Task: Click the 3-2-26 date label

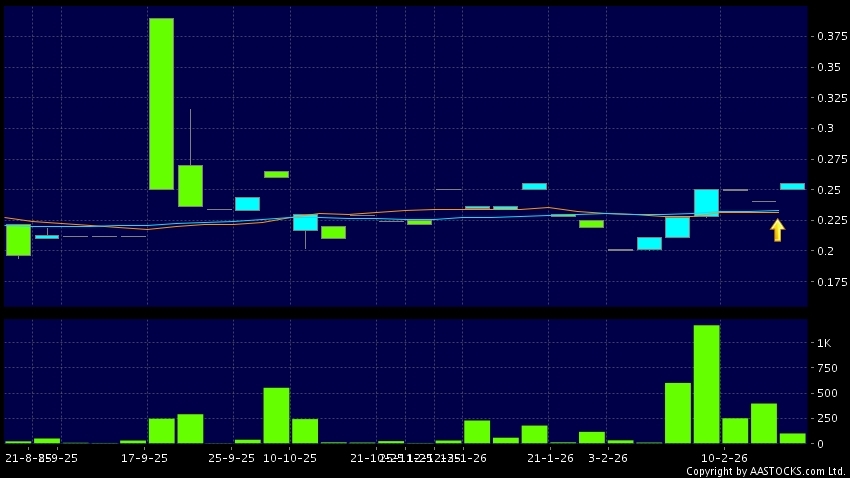Action: coord(606,458)
